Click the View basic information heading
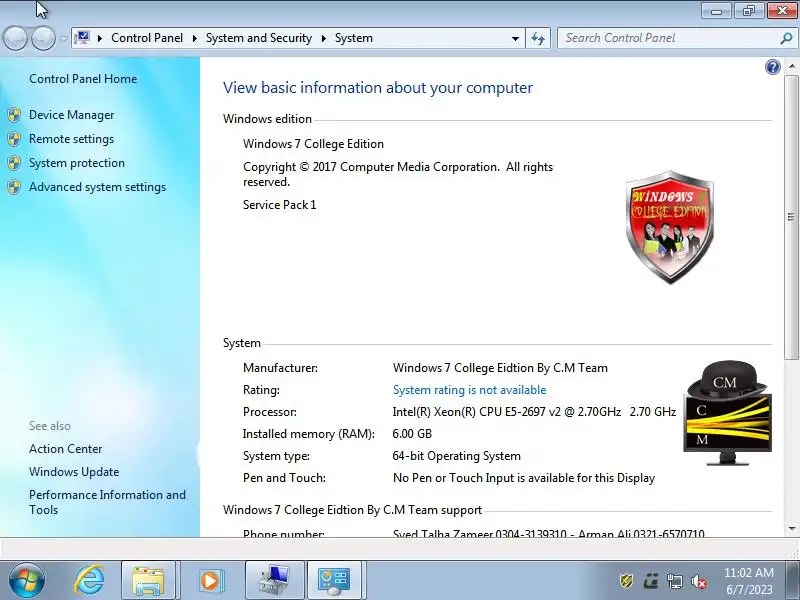Screen dimensions: 800x600 (378, 88)
